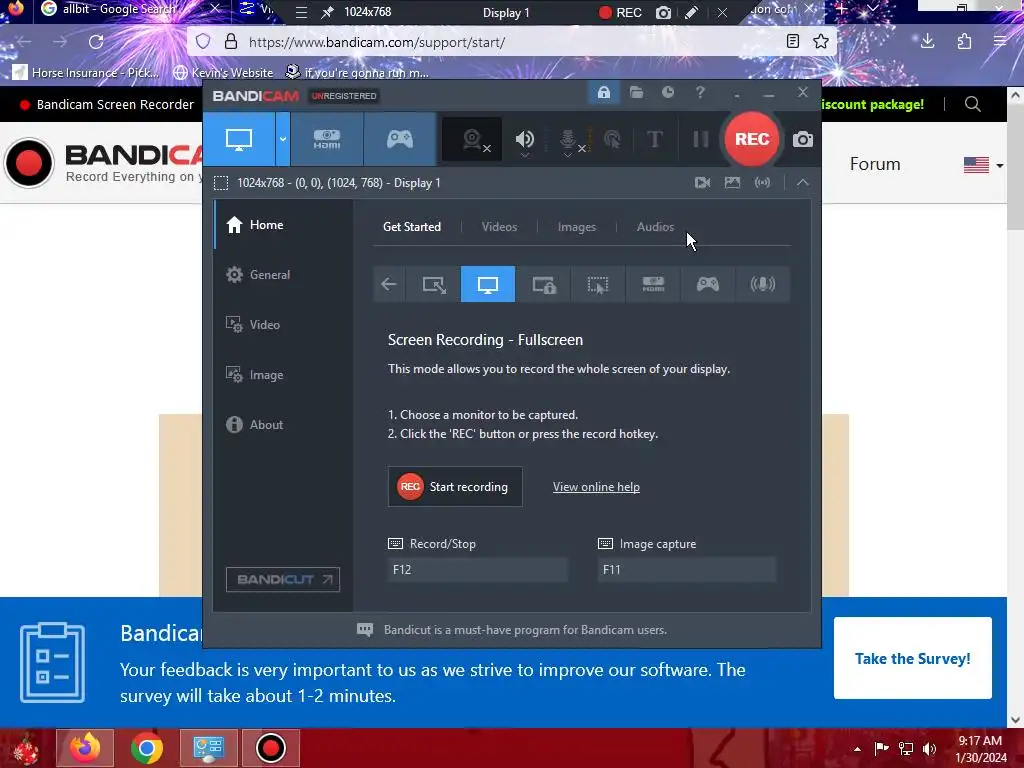Click the image icon in status row
This screenshot has height=768, width=1024.
(732, 183)
